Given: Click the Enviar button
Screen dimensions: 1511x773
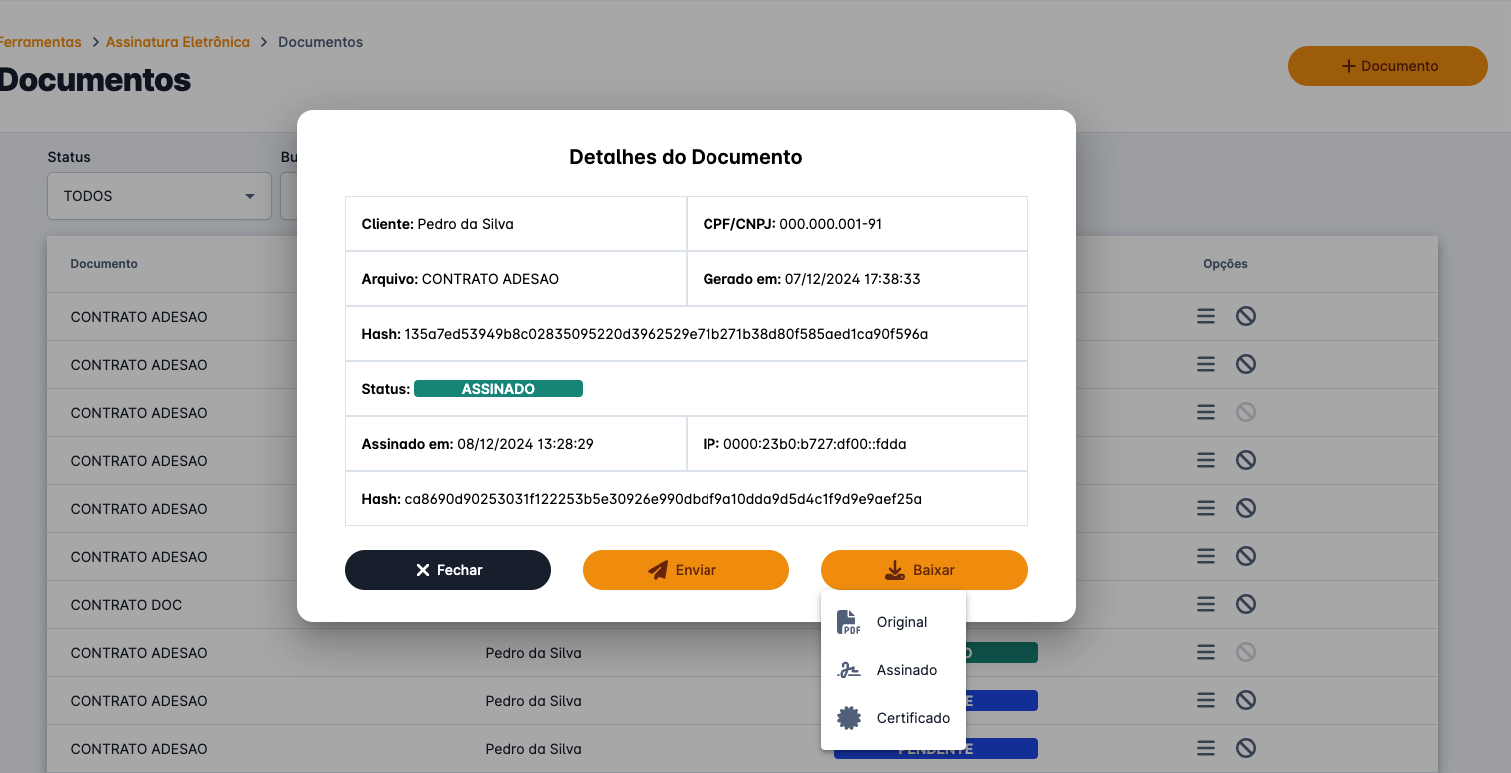Looking at the screenshot, I should coord(685,570).
